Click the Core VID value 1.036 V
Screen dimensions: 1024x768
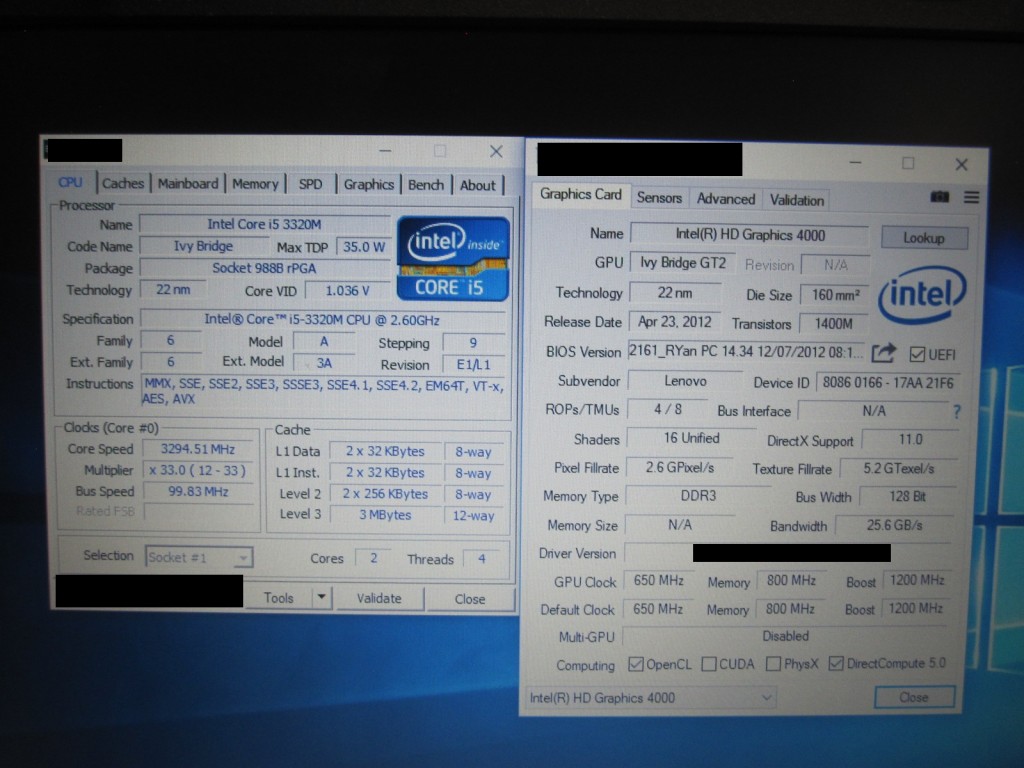[x=347, y=291]
